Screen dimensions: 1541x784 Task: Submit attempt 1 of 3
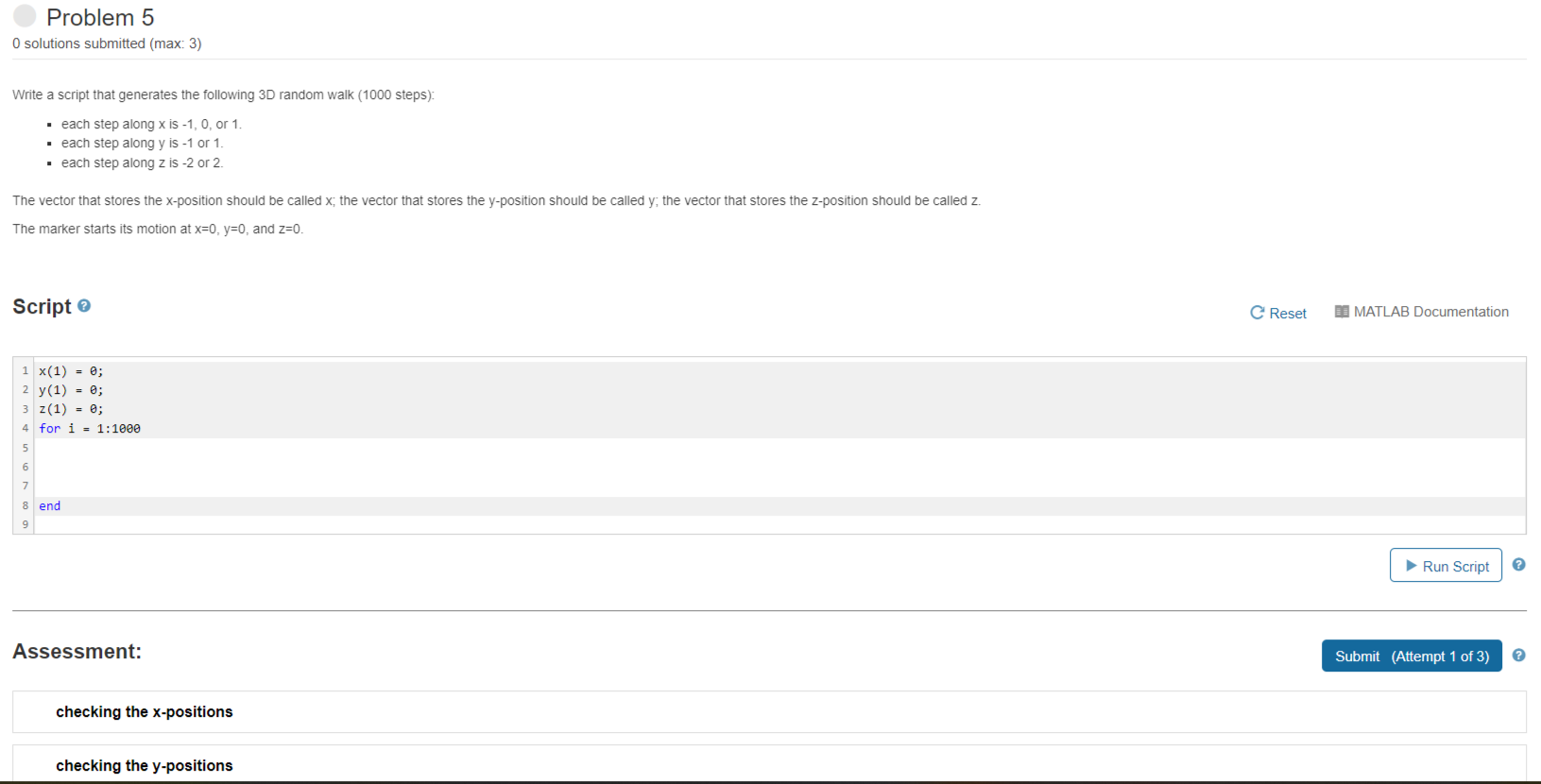pyautogui.click(x=1412, y=656)
